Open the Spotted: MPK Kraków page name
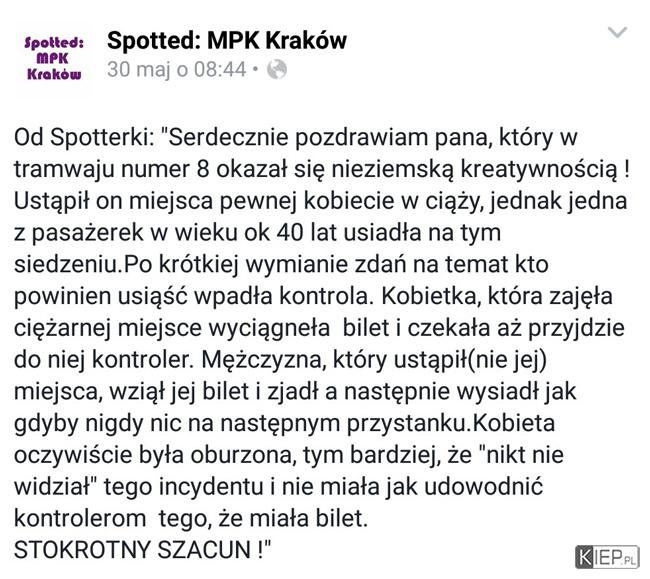This screenshot has width=650, height=579. coord(227,41)
